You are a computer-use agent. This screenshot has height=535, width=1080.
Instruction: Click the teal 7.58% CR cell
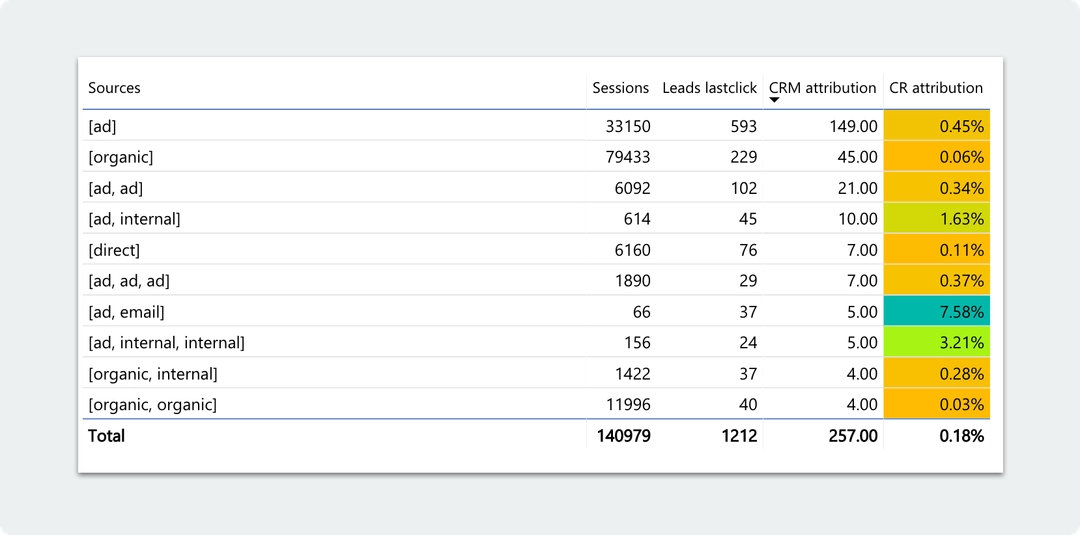pos(937,312)
